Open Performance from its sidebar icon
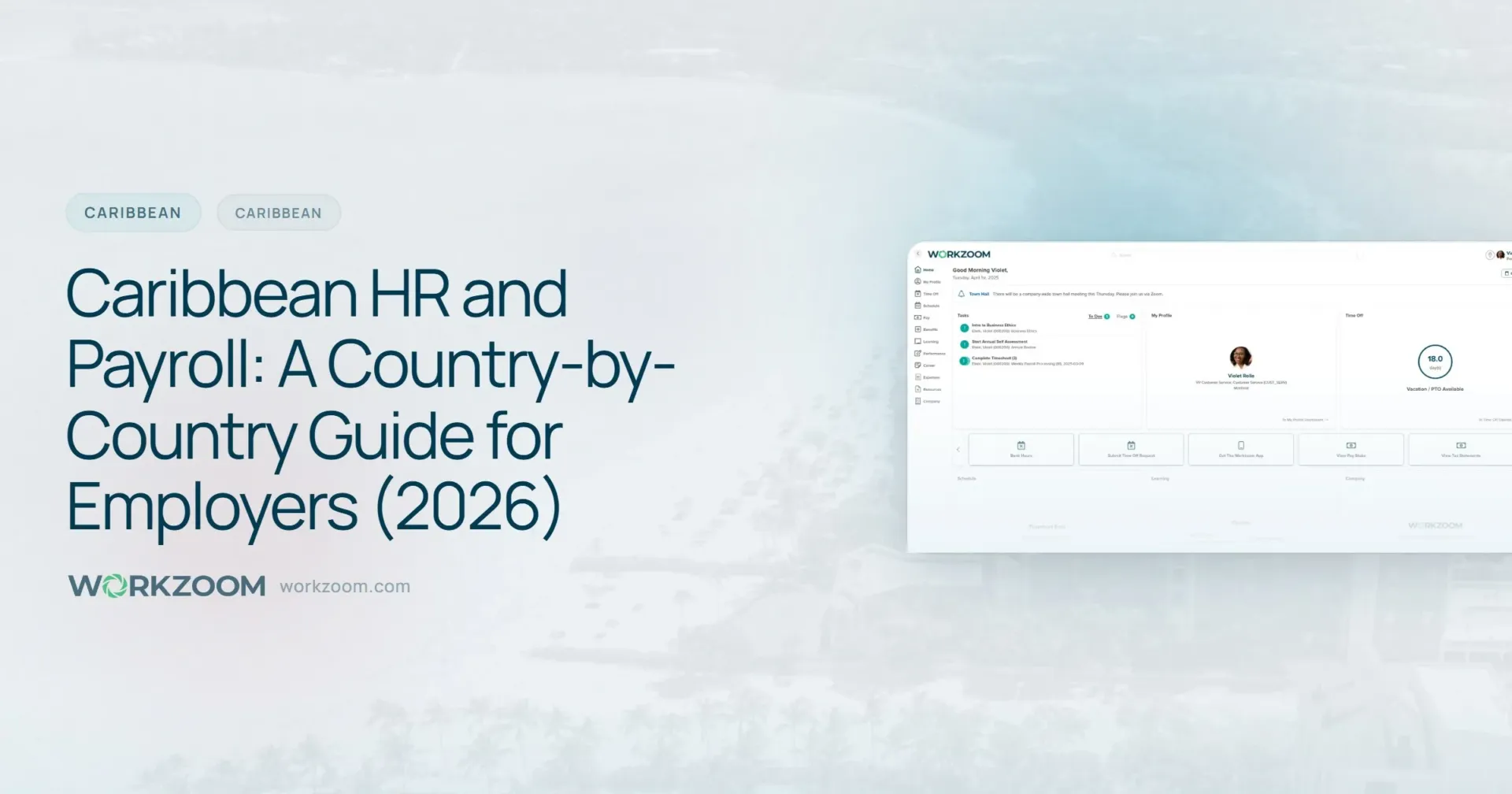 pyautogui.click(x=918, y=353)
